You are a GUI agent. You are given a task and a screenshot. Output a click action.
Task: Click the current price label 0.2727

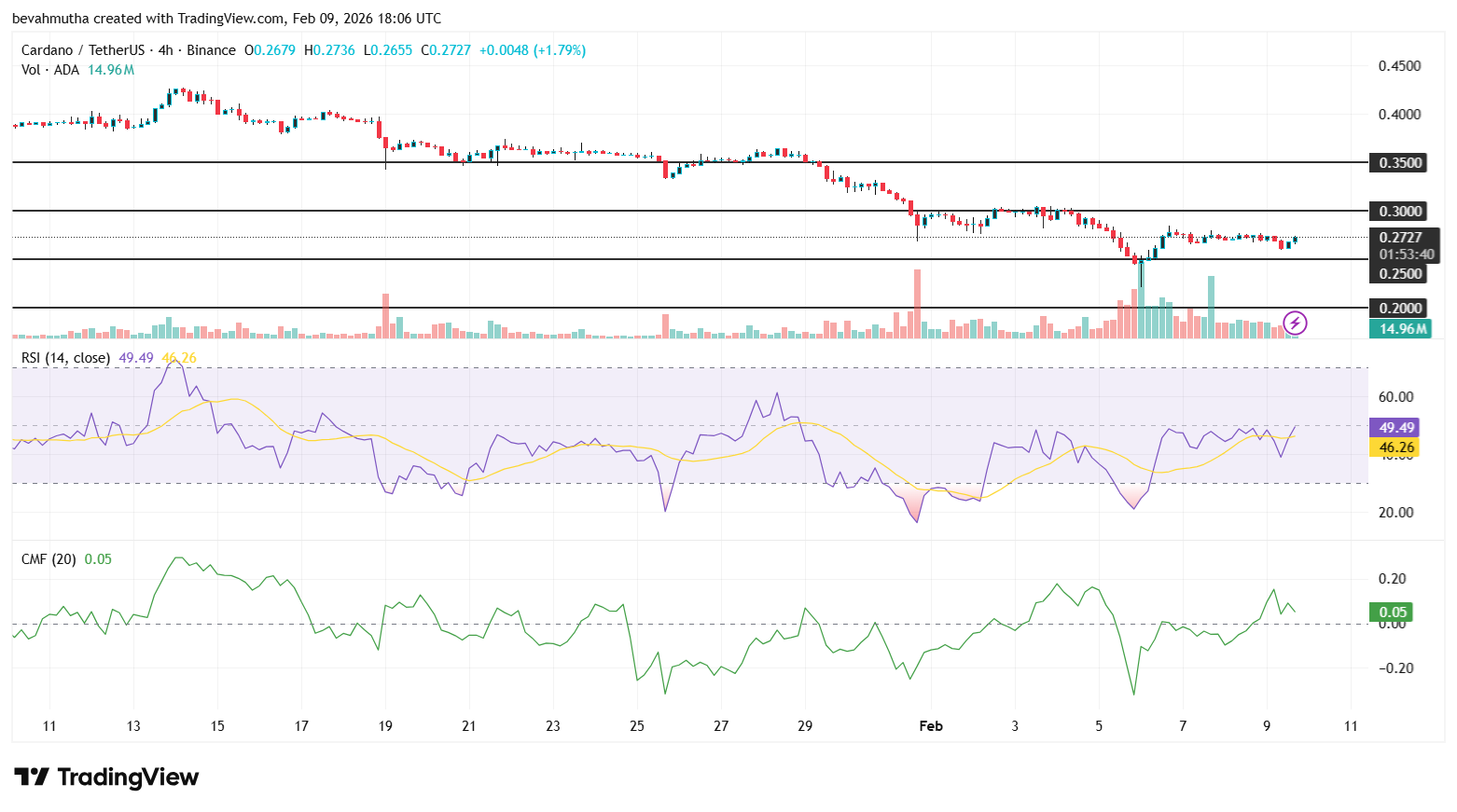pyautogui.click(x=1399, y=238)
